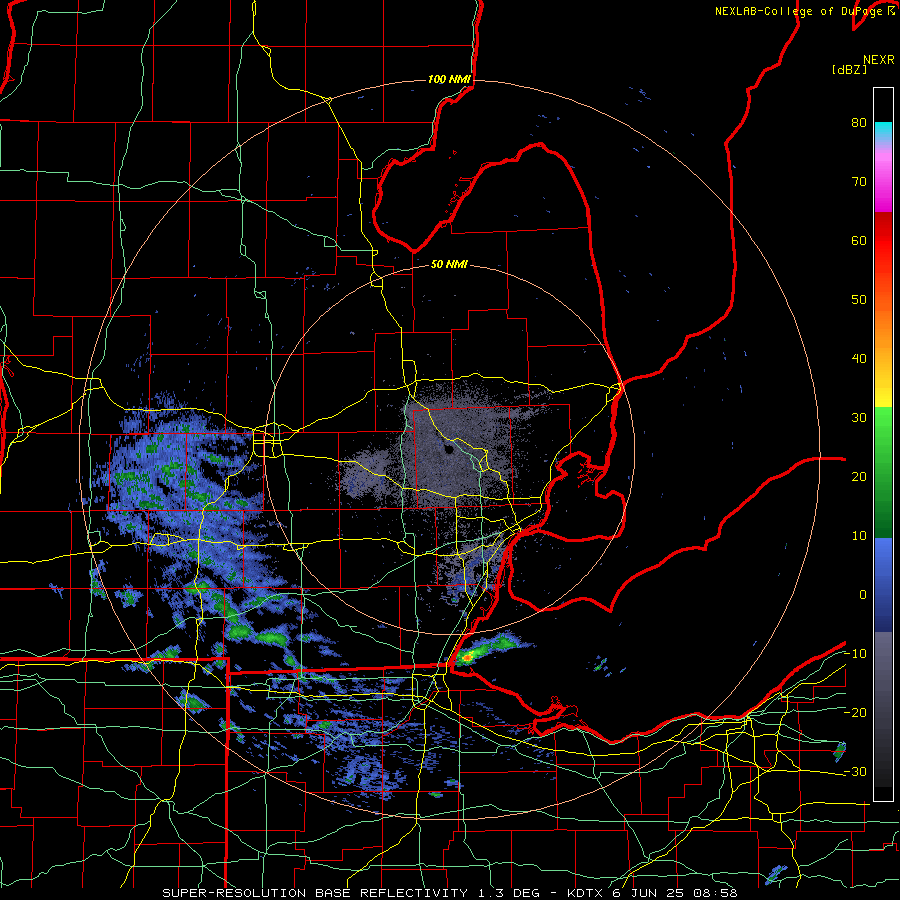The height and width of the screenshot is (900, 900).
Task: Click the -10 value on the dBZ scale
Action: (x=855, y=654)
